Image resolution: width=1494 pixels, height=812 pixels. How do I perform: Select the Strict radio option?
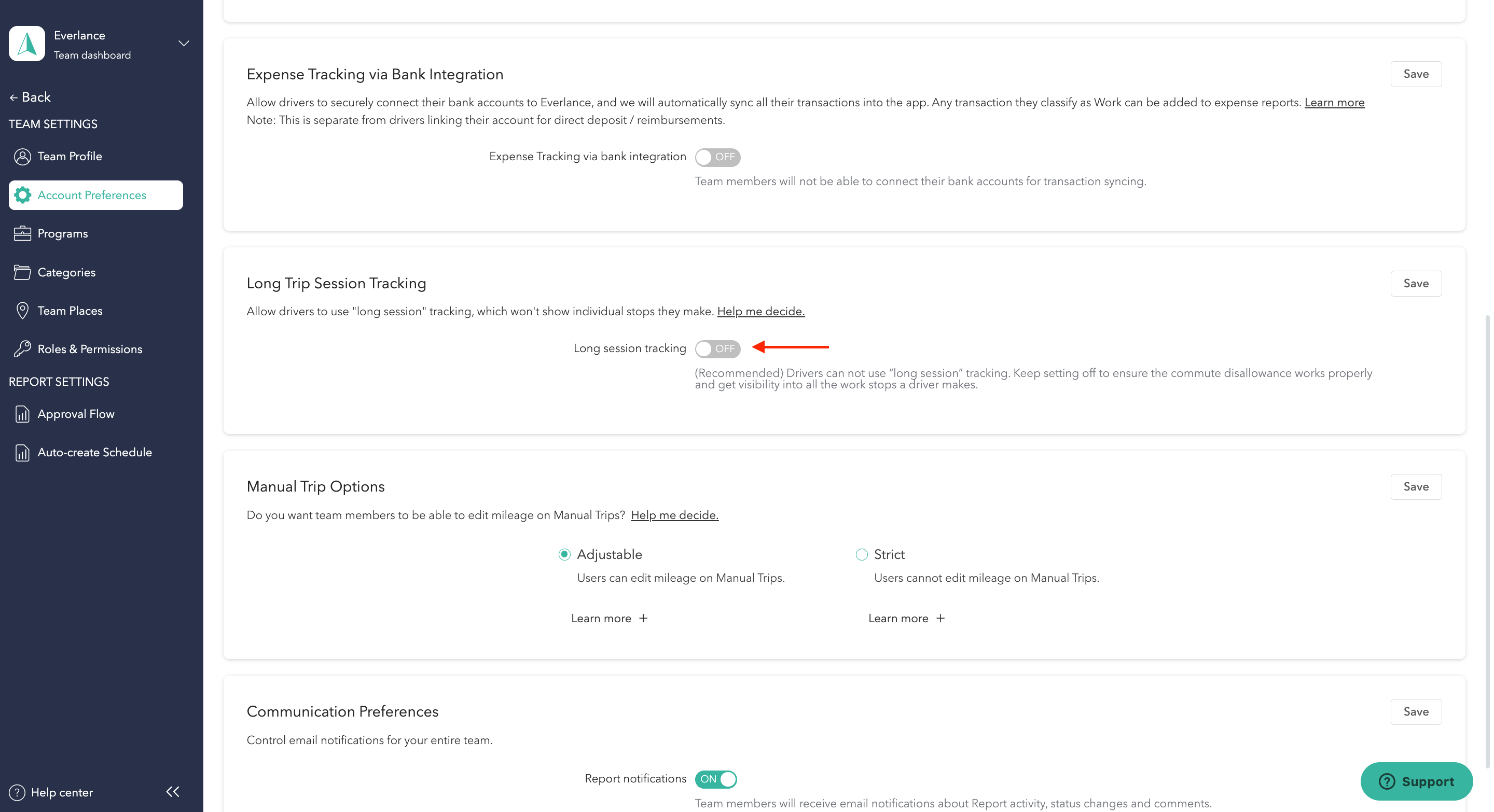(x=861, y=555)
